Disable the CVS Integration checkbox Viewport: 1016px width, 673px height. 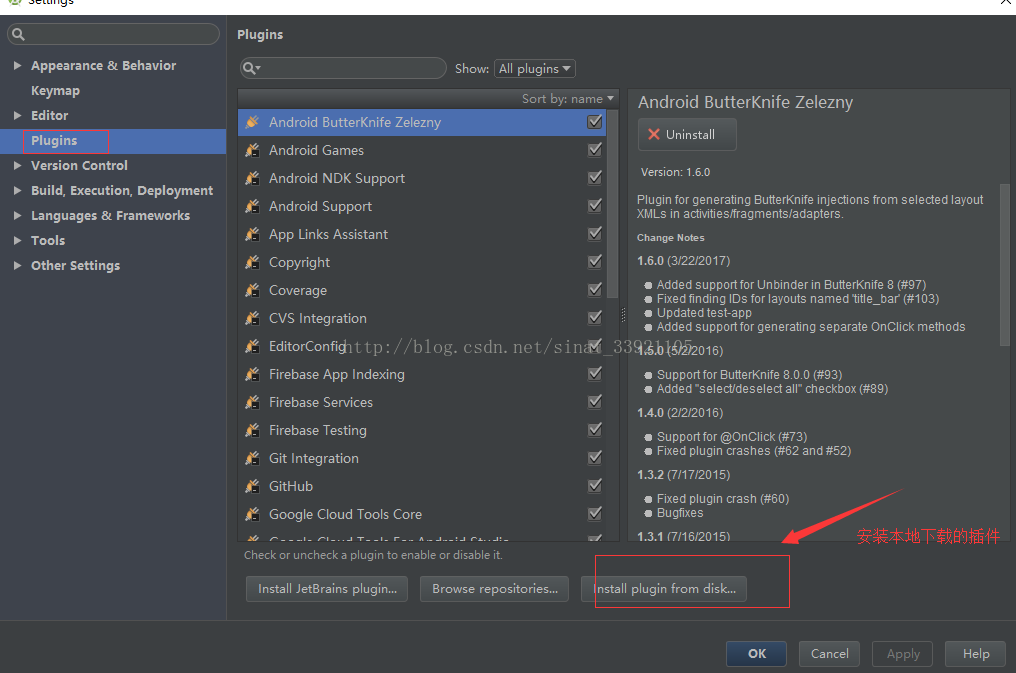(594, 317)
